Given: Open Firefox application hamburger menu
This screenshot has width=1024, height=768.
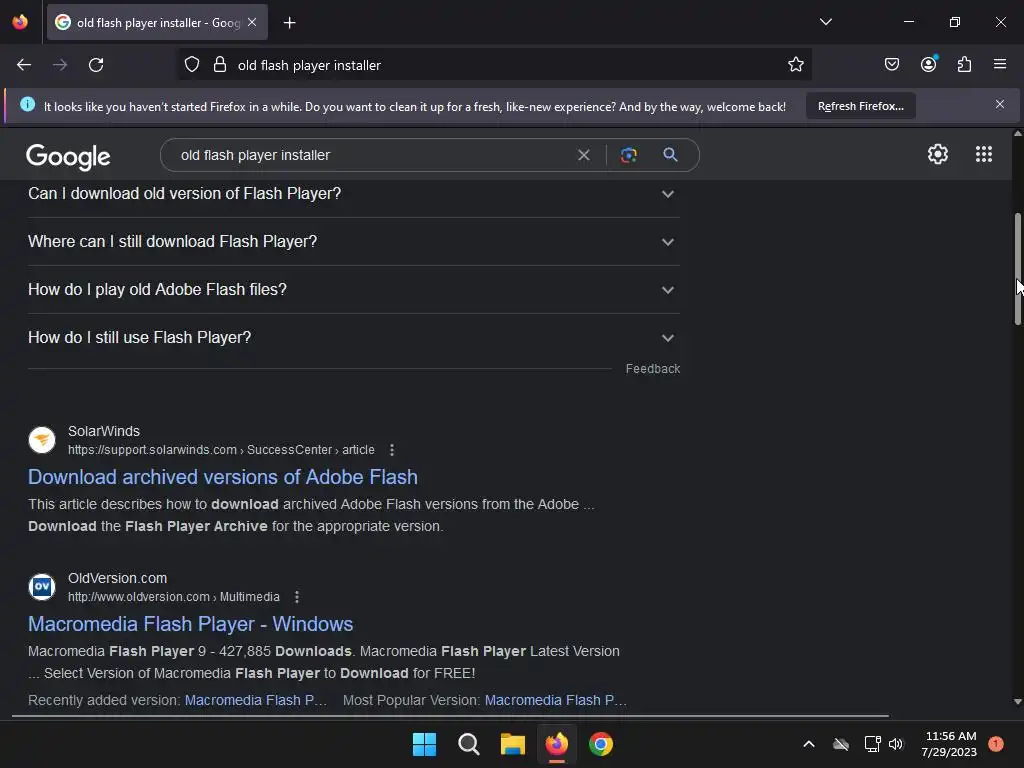Looking at the screenshot, I should coord(1000,64).
